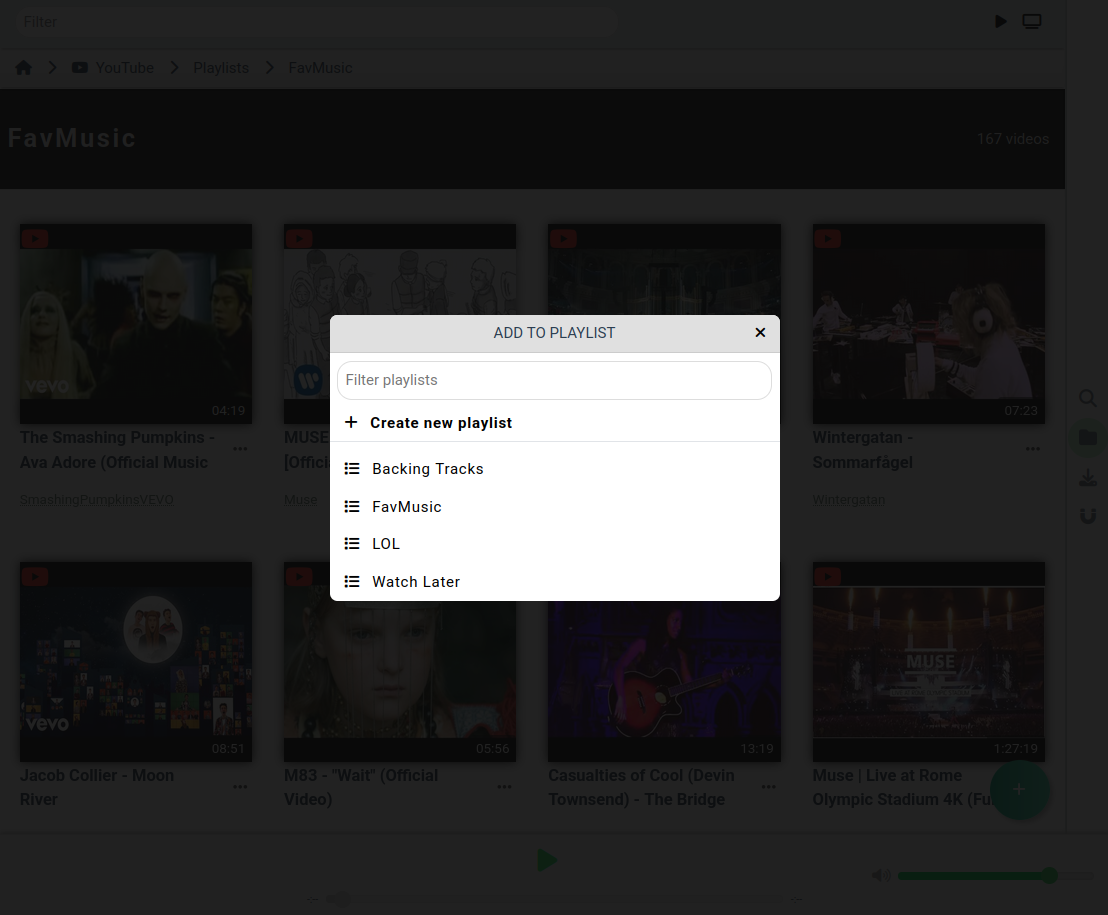This screenshot has width=1108, height=915.
Task: Click the green plus floating button
Action: (x=1019, y=789)
